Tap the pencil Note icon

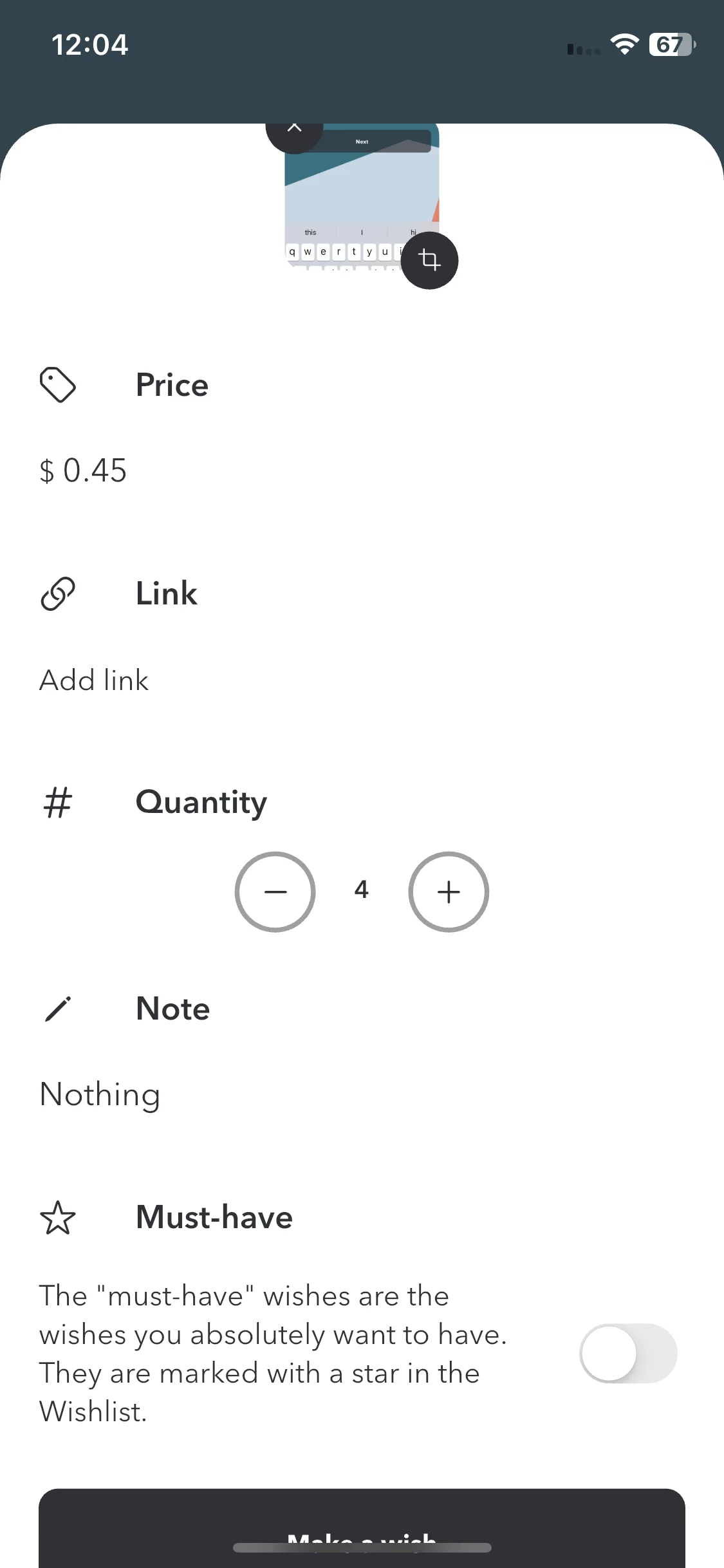[x=58, y=1009]
